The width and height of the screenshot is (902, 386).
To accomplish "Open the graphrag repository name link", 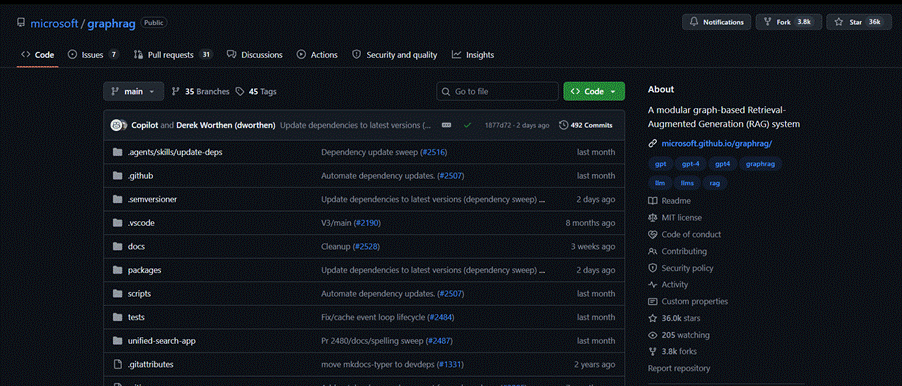I will coord(112,24).
